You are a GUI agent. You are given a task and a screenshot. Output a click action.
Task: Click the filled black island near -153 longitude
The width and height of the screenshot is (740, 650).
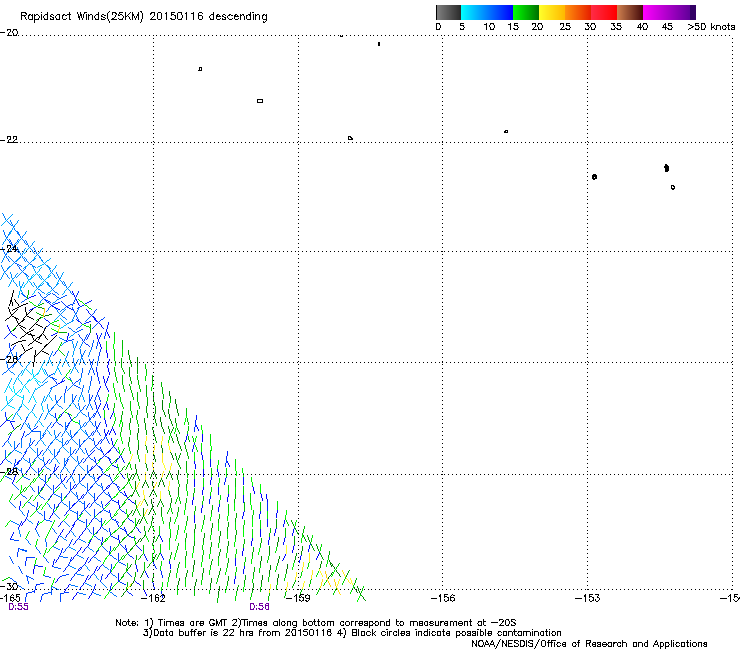click(594, 177)
